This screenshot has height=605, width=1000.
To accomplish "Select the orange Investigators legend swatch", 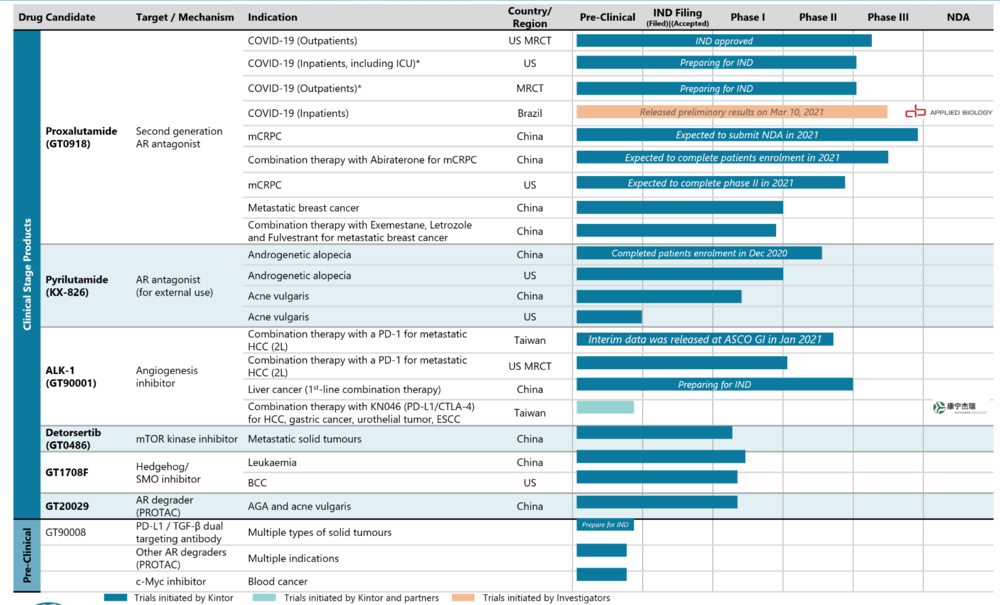I will [x=464, y=598].
